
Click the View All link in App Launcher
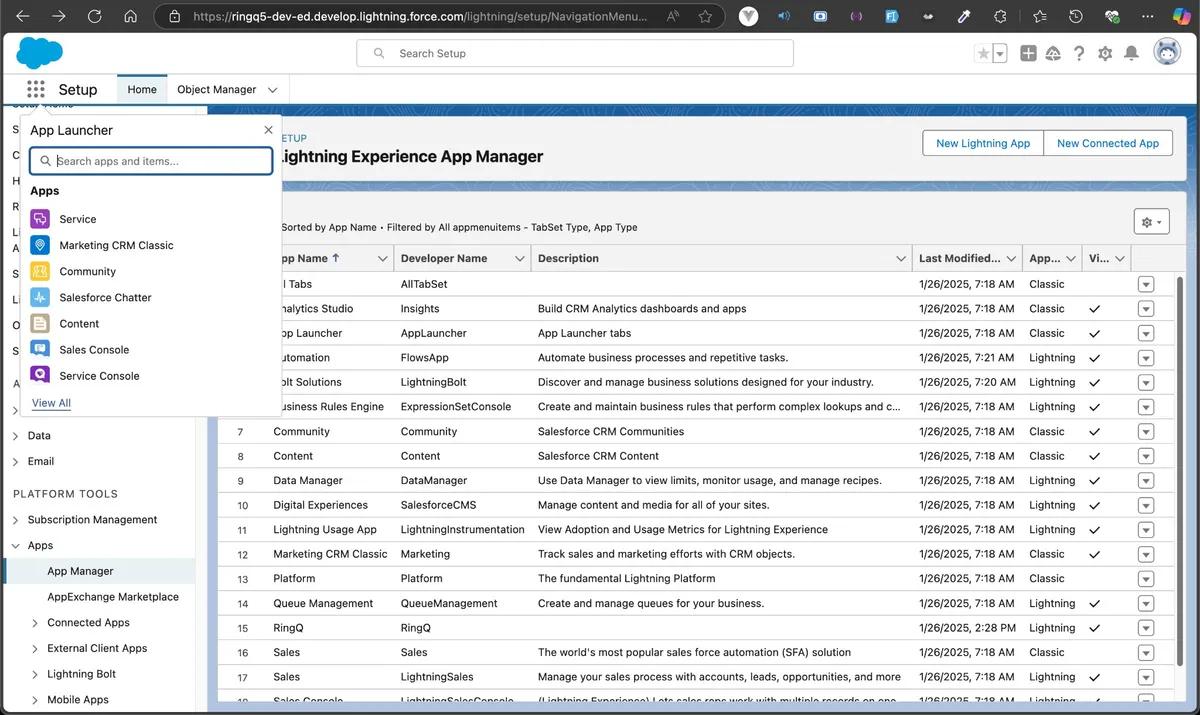pyautogui.click(x=51, y=403)
